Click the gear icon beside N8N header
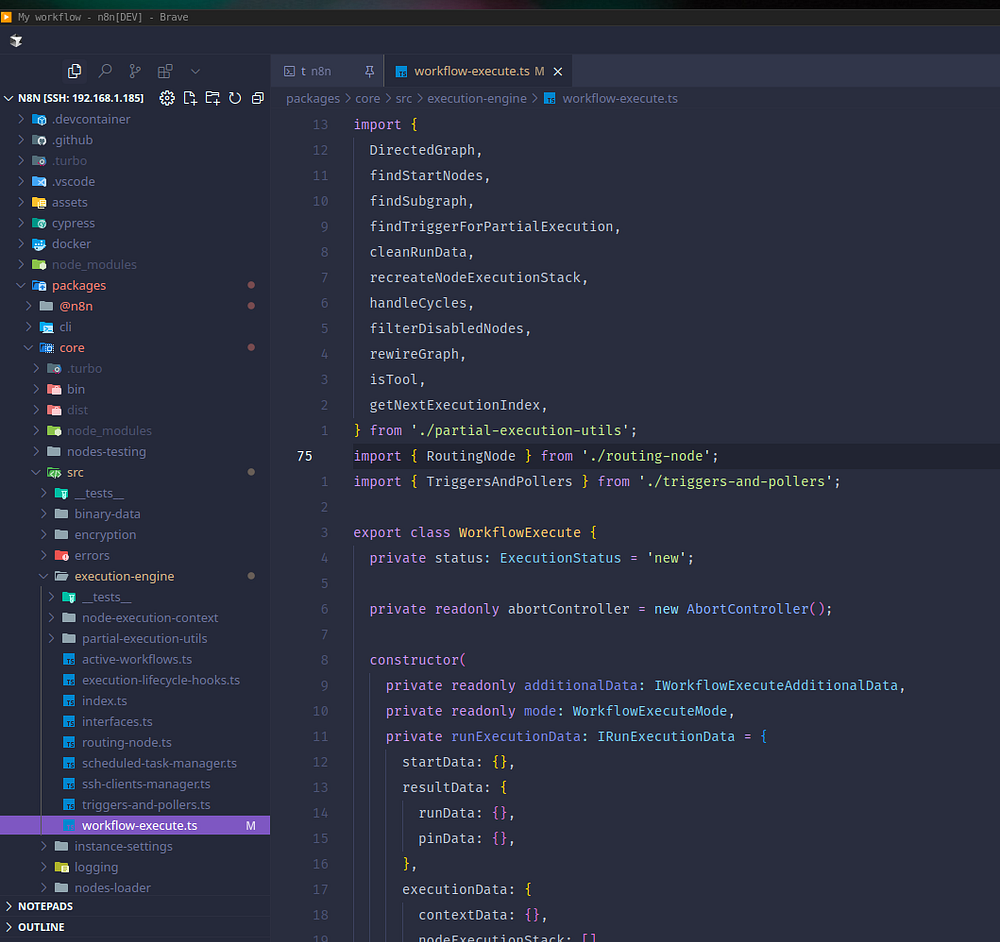Screen dimensions: 1000x942 [167, 98]
